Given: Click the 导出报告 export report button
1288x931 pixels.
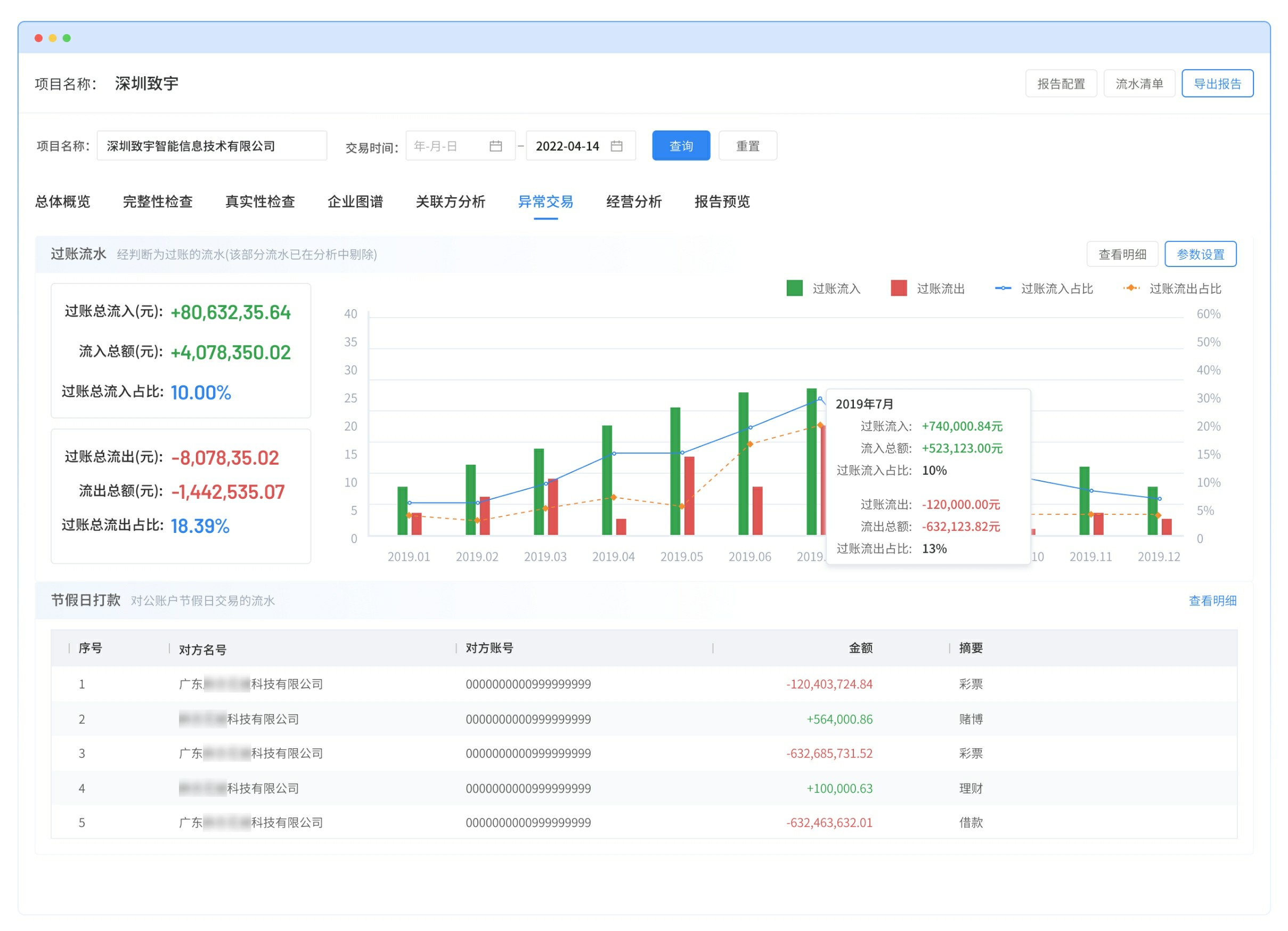Looking at the screenshot, I should [x=1218, y=84].
